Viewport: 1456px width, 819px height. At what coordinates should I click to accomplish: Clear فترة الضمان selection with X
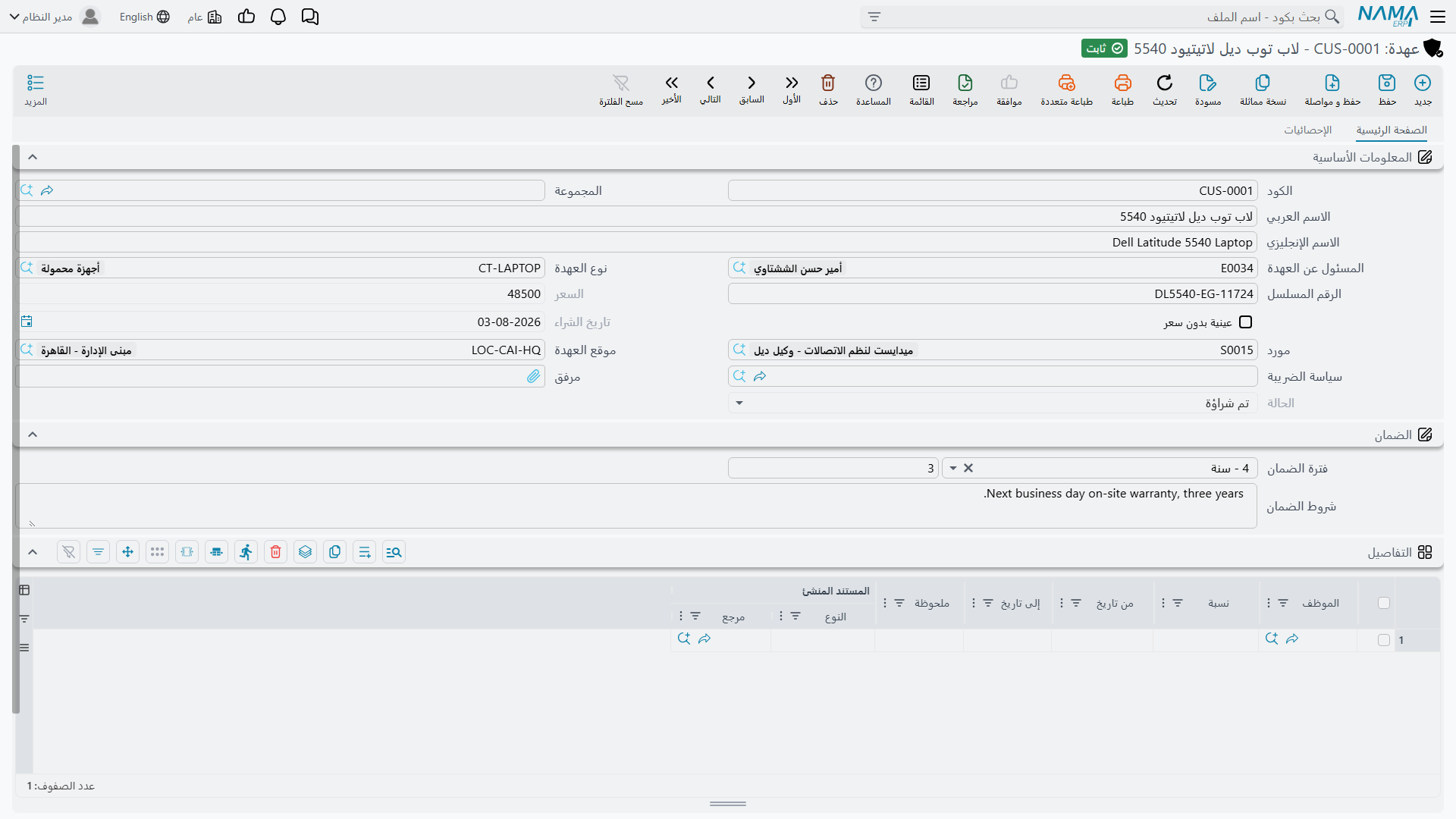point(968,468)
